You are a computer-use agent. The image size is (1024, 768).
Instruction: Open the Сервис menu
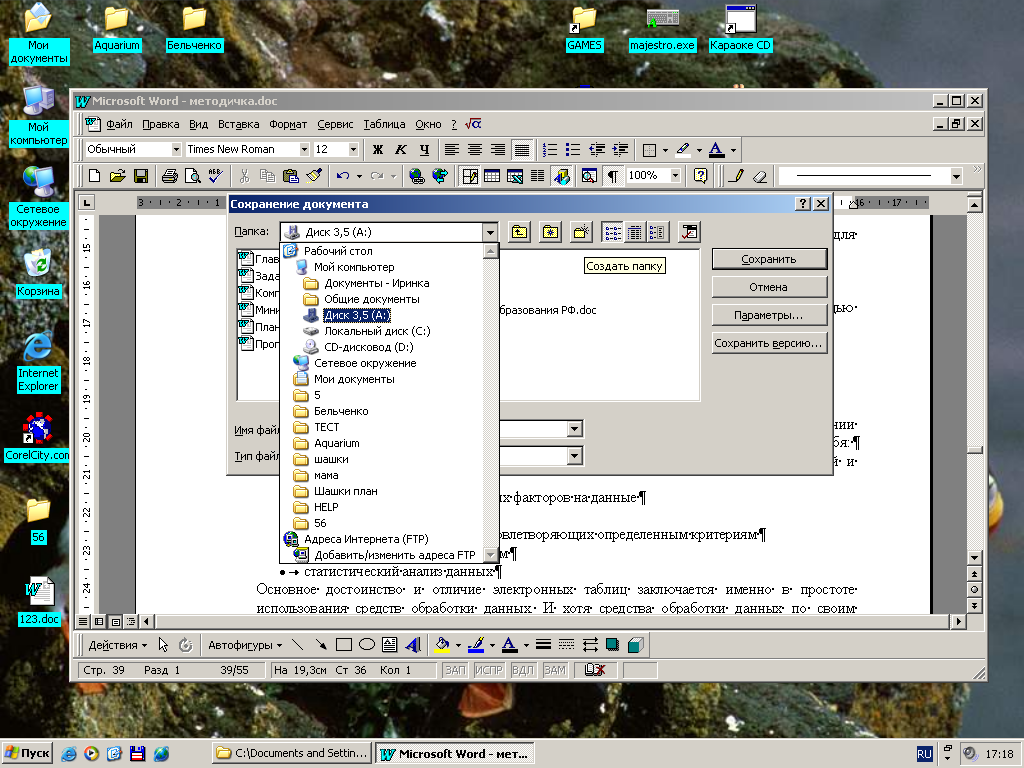click(335, 124)
